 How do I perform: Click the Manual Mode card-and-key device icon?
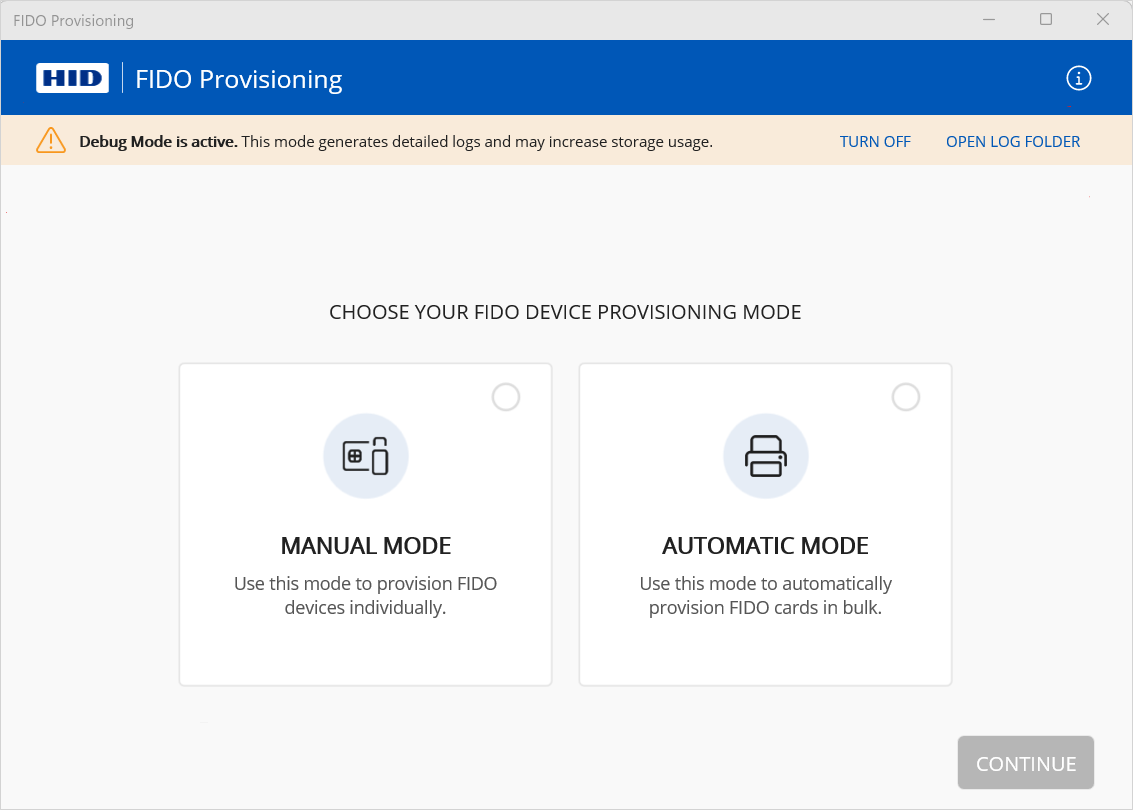[x=365, y=456]
